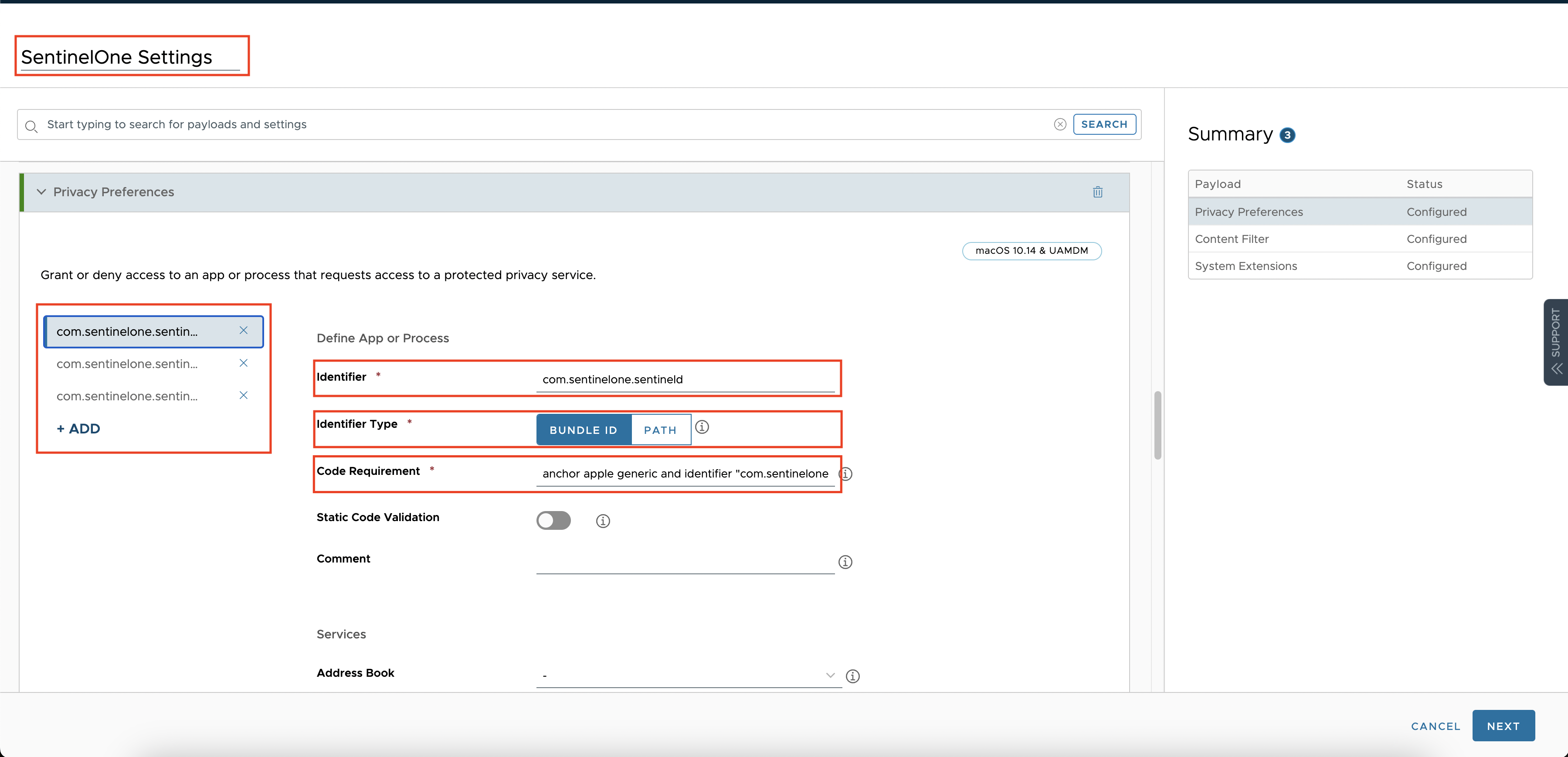Click the Summary count badge 3

click(x=1287, y=135)
